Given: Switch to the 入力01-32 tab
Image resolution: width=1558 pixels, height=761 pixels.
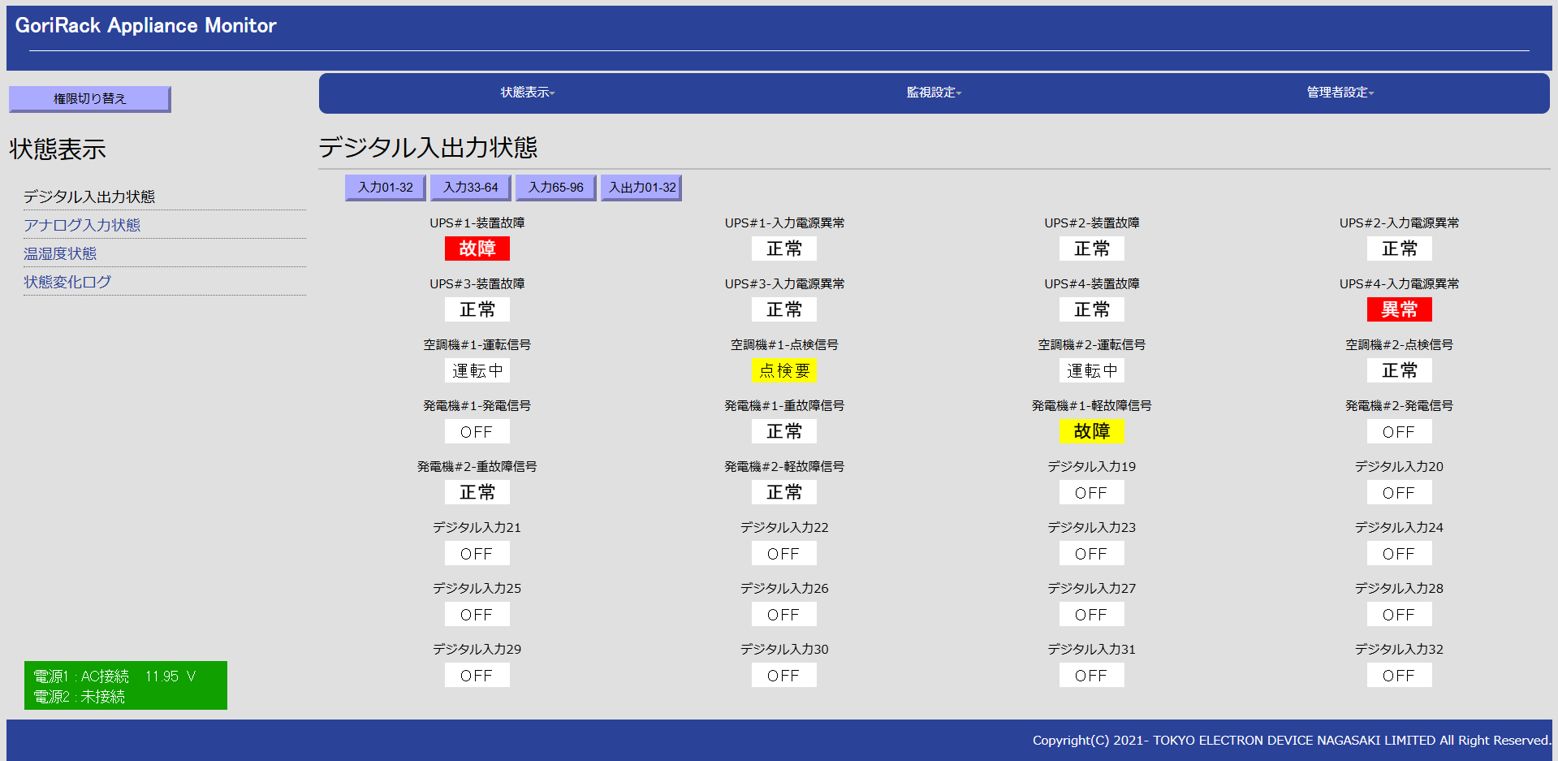Looking at the screenshot, I should [385, 188].
